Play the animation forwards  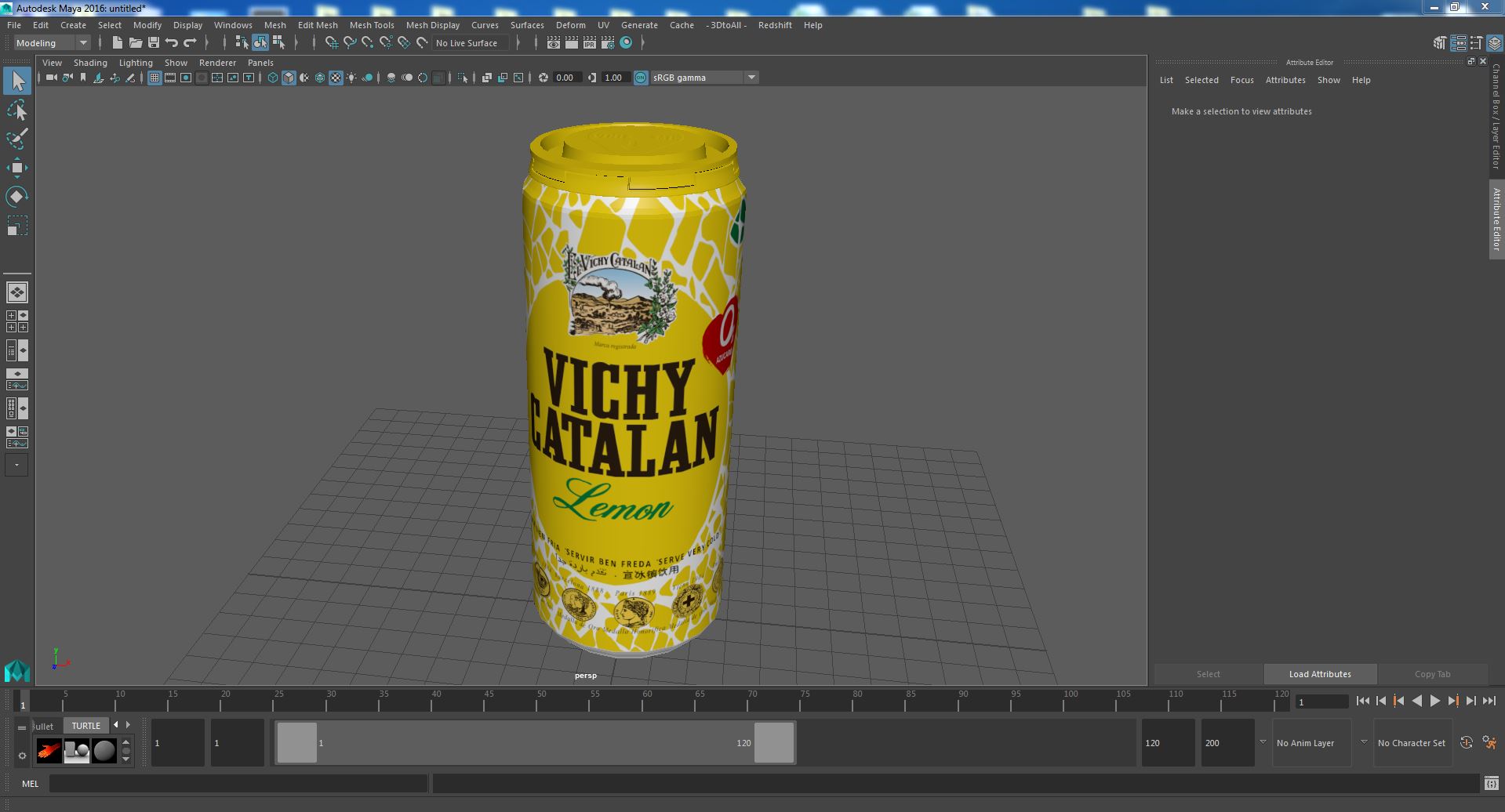tap(1434, 701)
